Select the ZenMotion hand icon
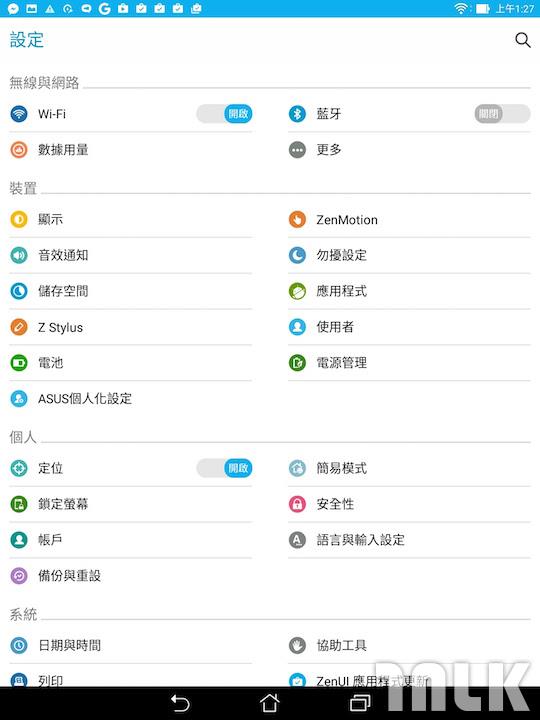This screenshot has width=540, height=720. (x=297, y=219)
